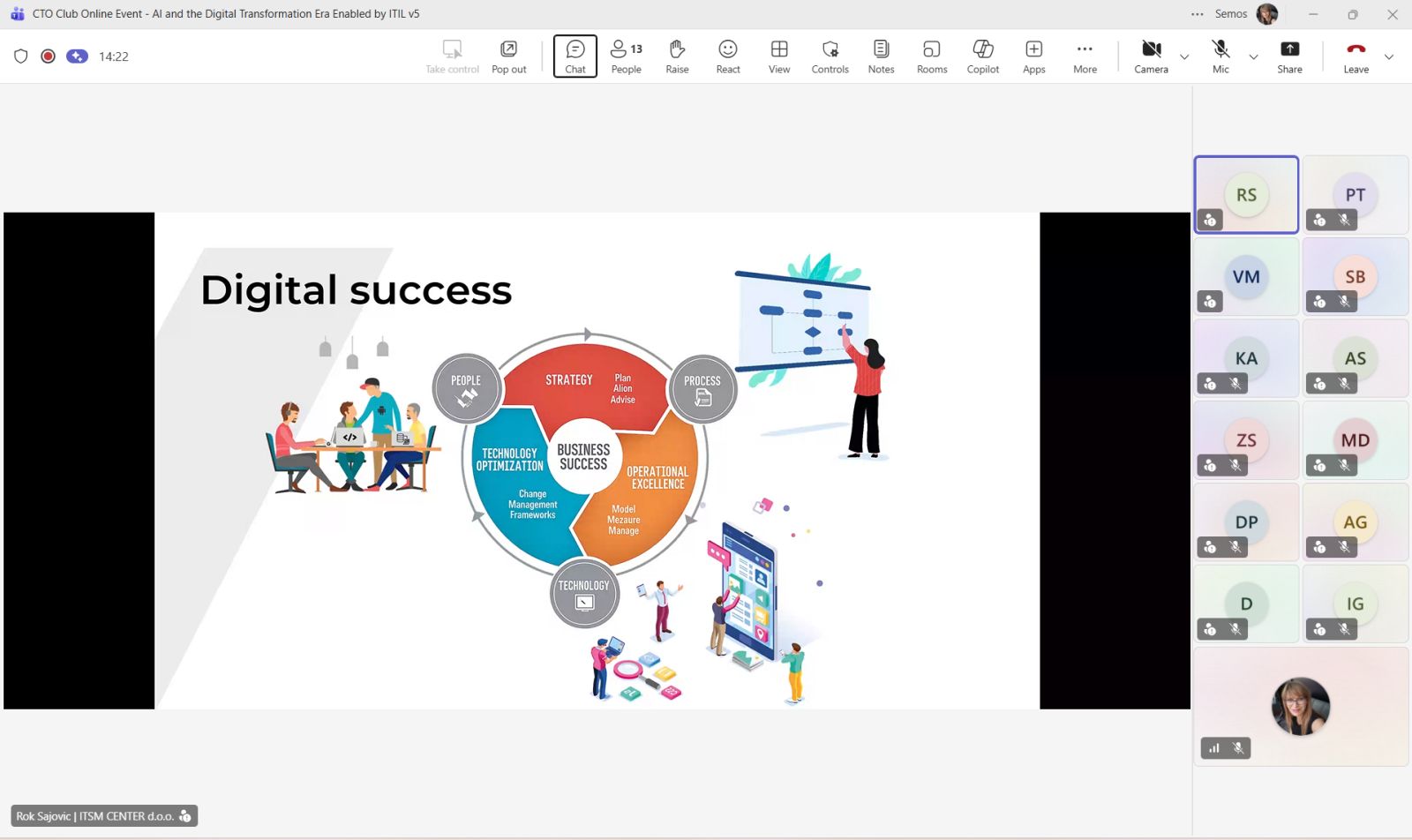Open Breakout Rooms
This screenshot has height=840, width=1412.
pos(932,56)
